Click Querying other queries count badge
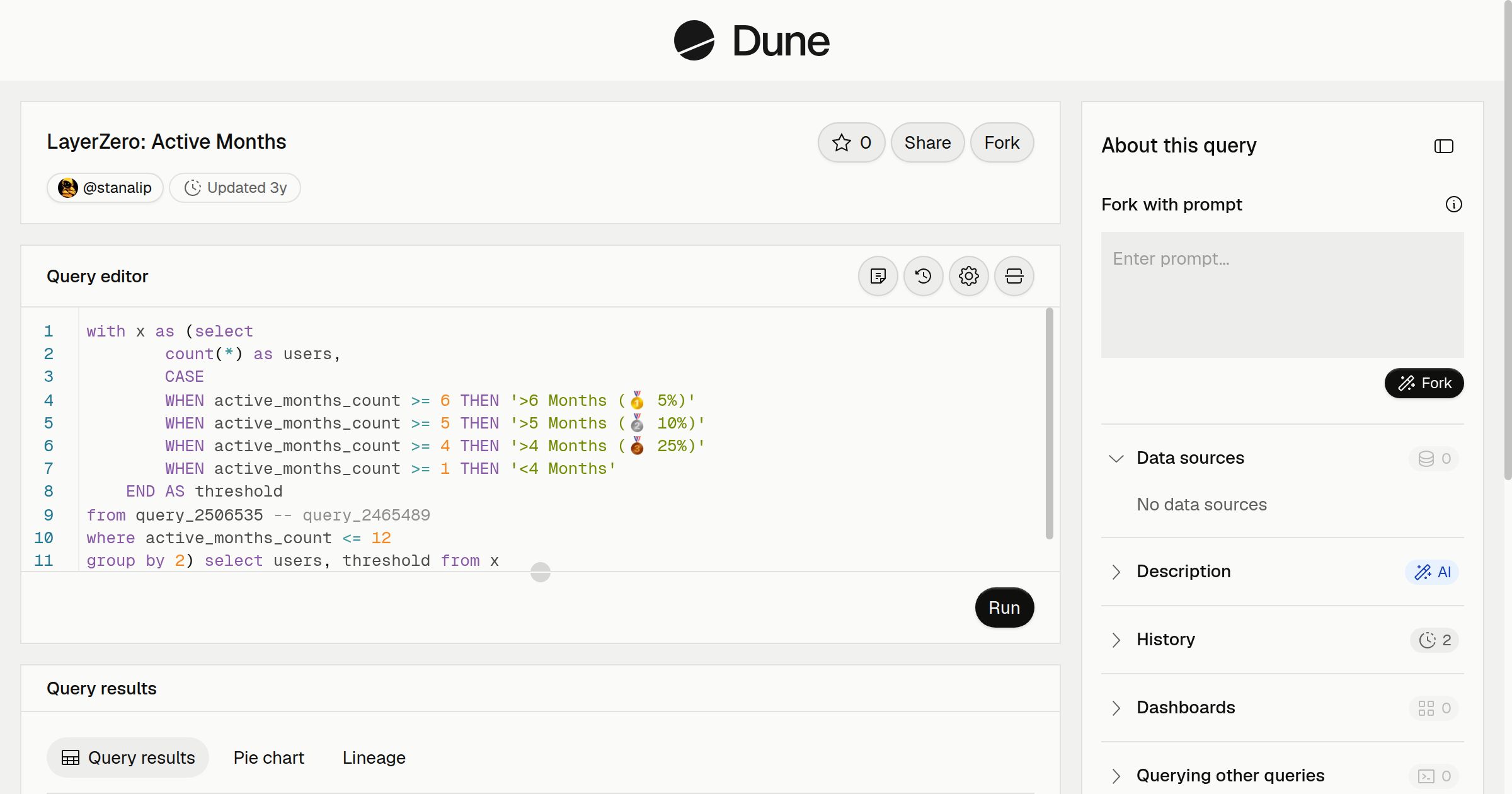The image size is (1512, 794). click(1434, 776)
